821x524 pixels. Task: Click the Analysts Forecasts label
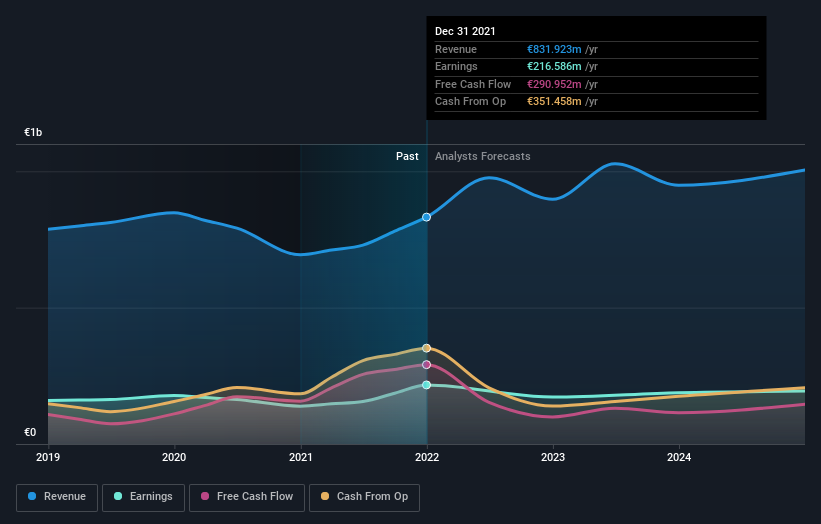click(483, 157)
